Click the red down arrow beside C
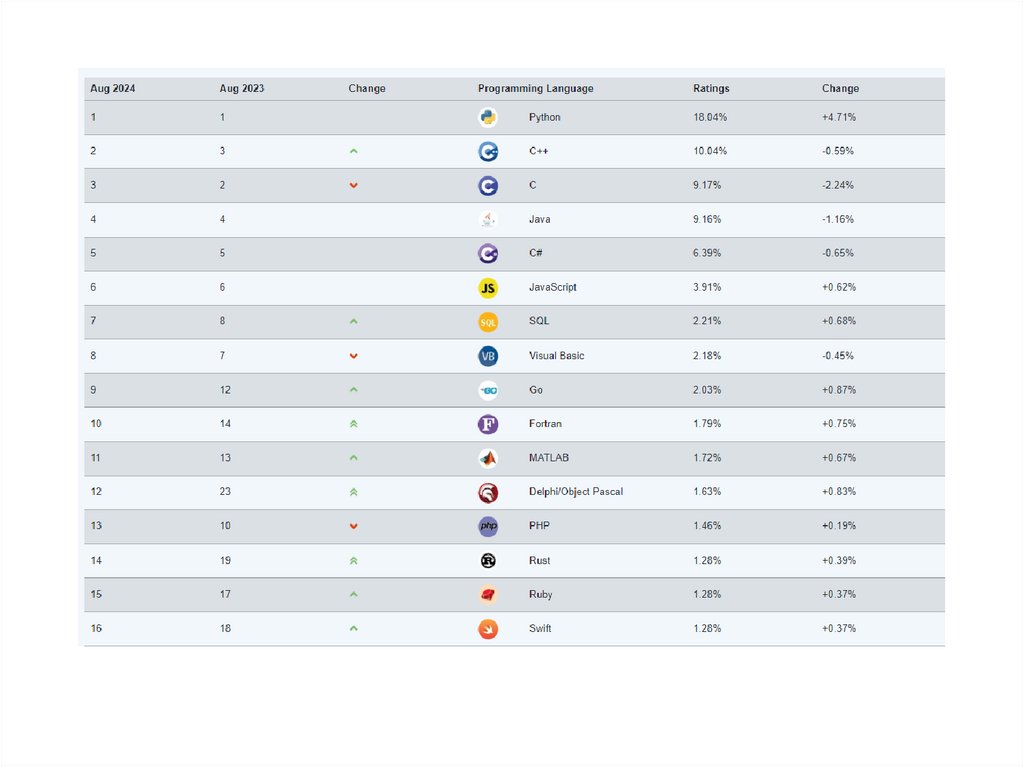 coord(353,186)
